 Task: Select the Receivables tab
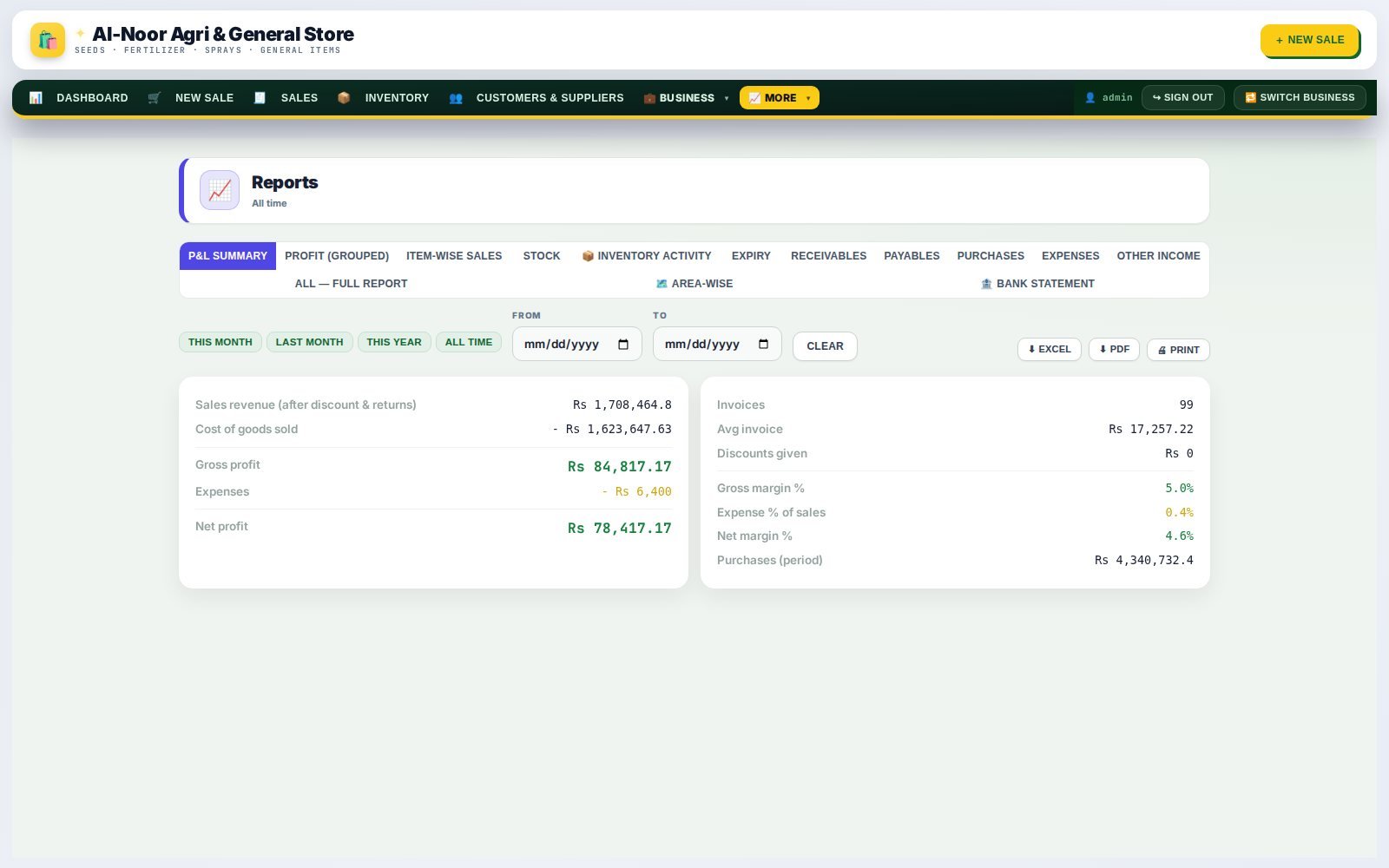[x=828, y=256]
